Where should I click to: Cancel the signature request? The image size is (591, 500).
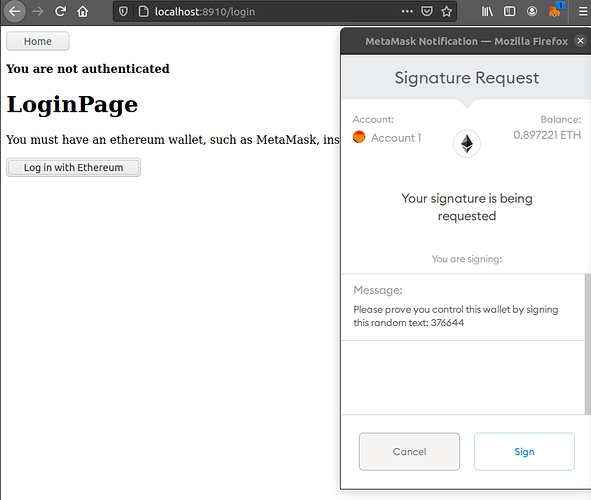click(x=409, y=451)
